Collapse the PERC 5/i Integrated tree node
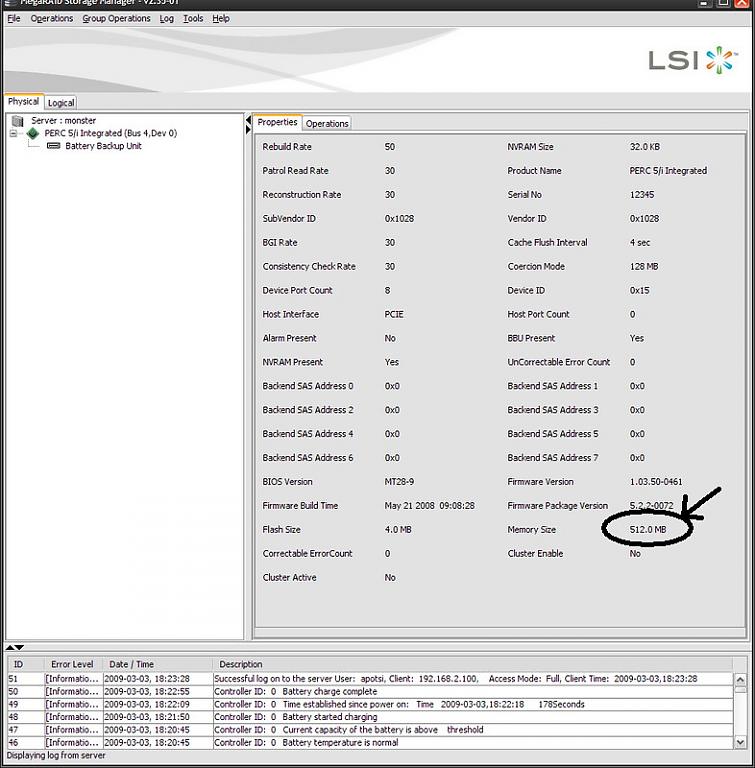The image size is (755, 768). pos(13,133)
